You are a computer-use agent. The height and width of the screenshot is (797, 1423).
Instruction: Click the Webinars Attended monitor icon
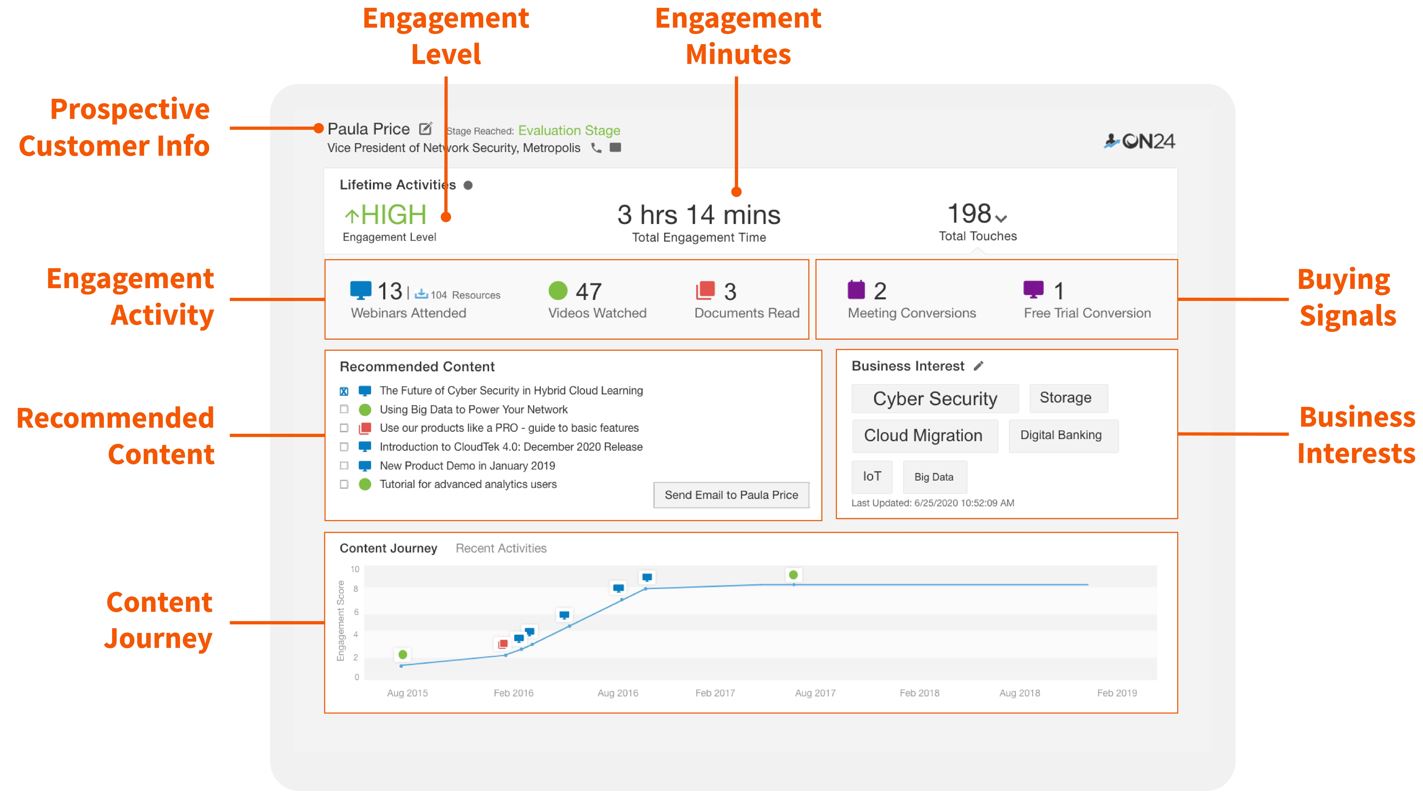361,290
